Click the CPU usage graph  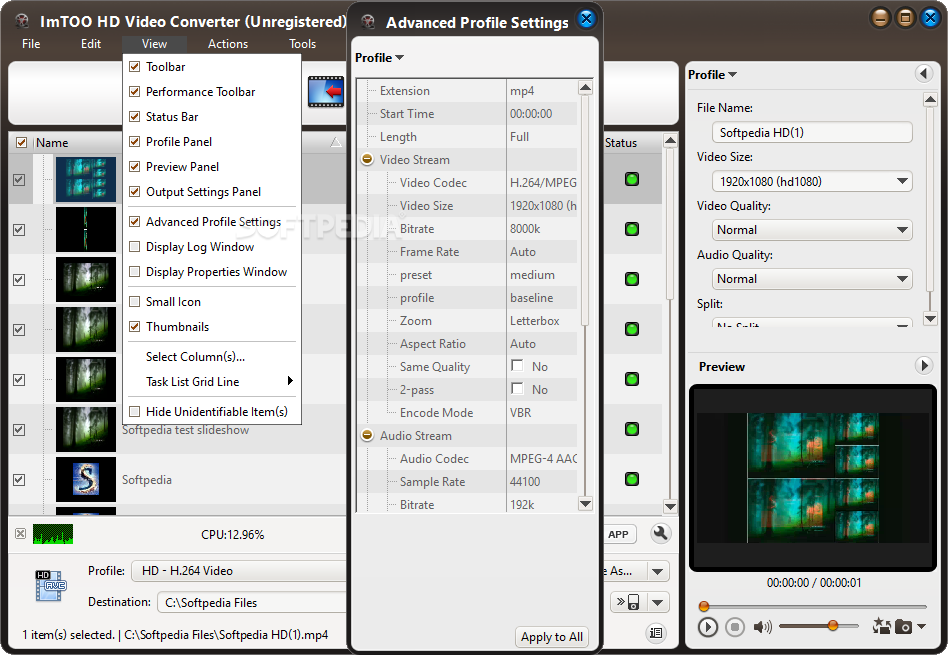click(x=53, y=534)
